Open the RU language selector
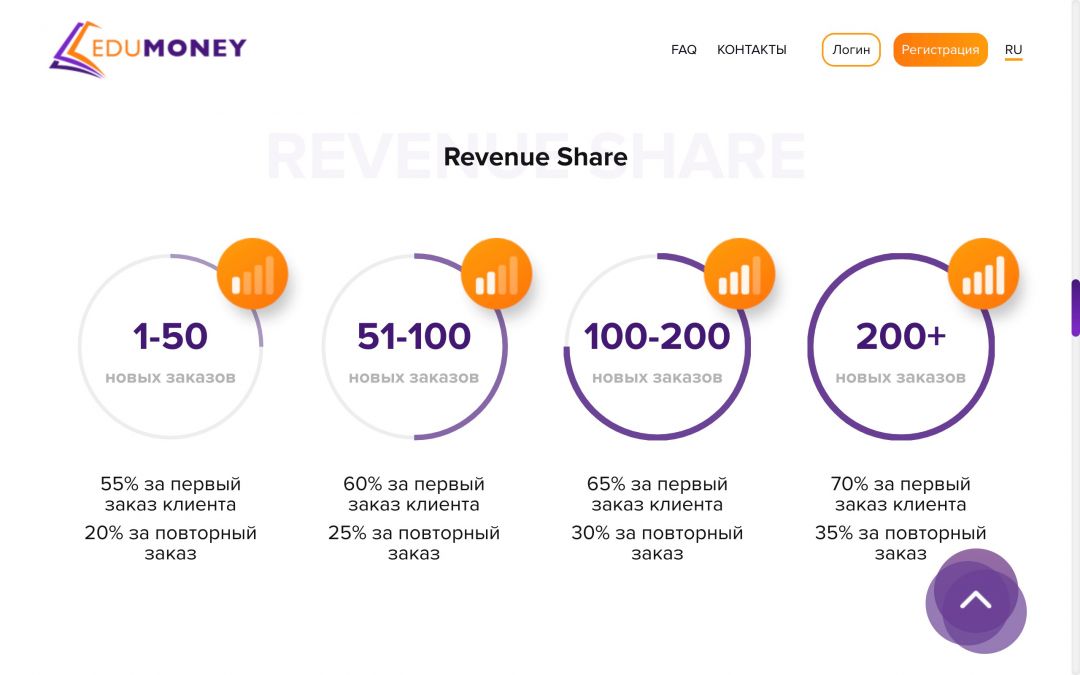 1013,50
